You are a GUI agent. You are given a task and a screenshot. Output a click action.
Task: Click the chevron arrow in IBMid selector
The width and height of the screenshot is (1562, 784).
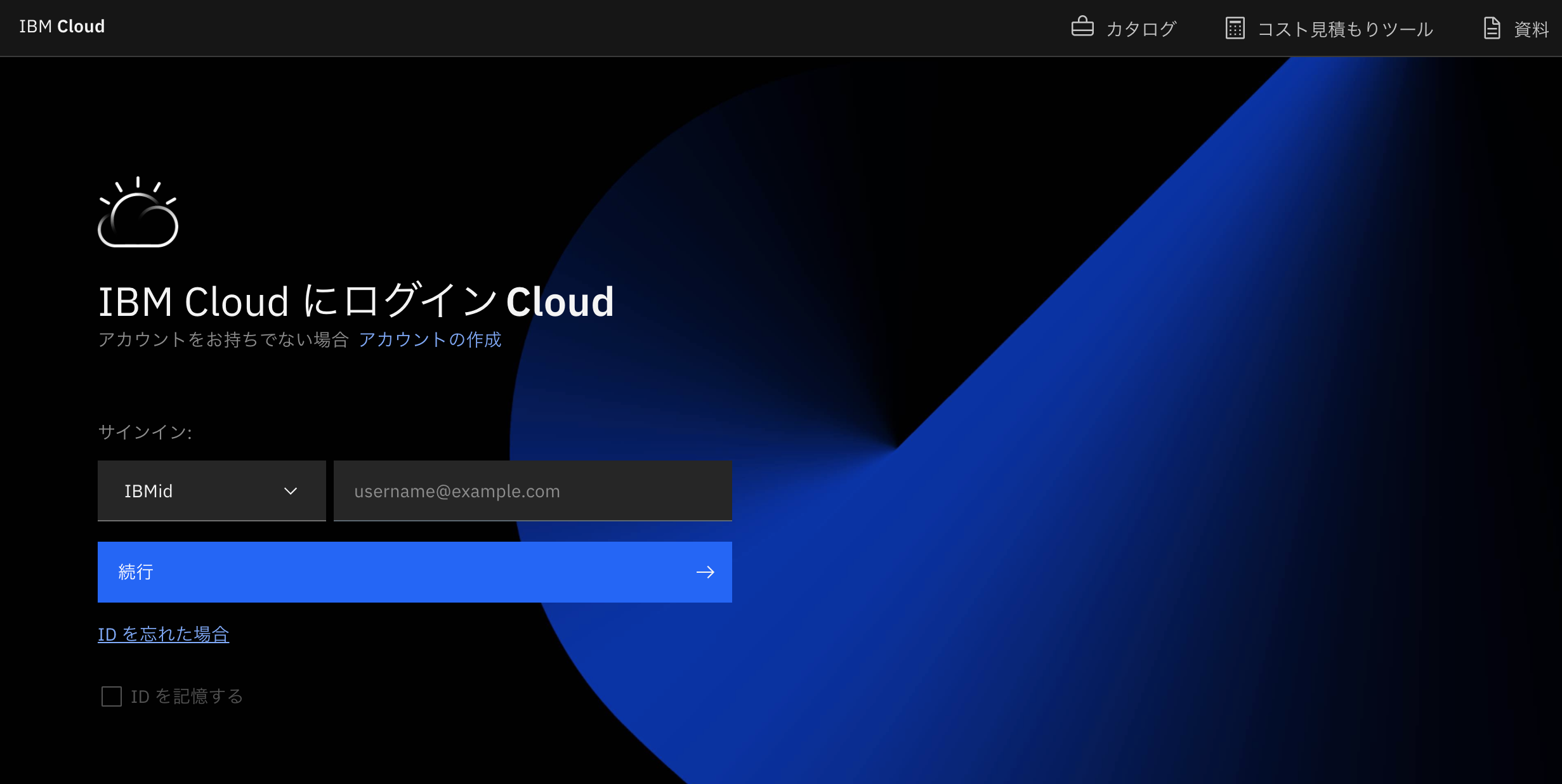tap(291, 491)
